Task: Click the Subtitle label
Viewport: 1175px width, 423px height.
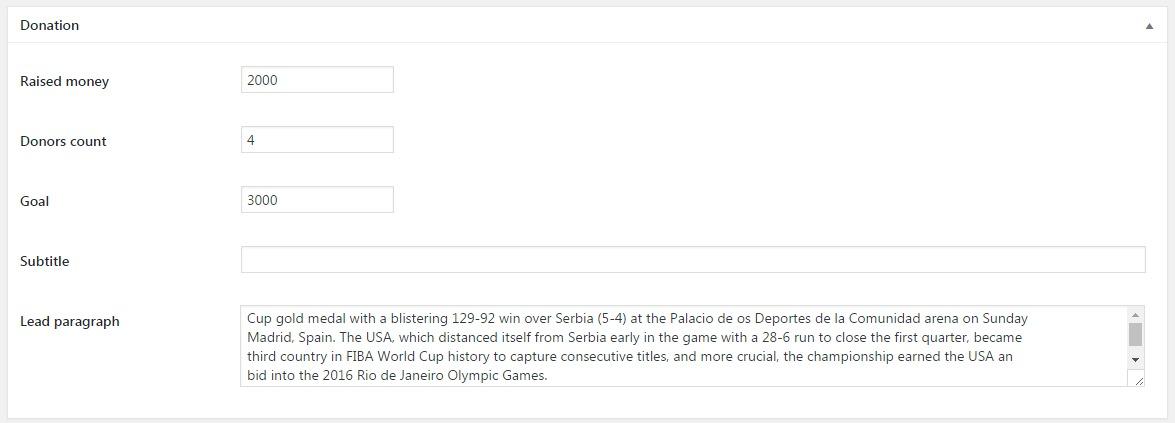Action: point(44,261)
